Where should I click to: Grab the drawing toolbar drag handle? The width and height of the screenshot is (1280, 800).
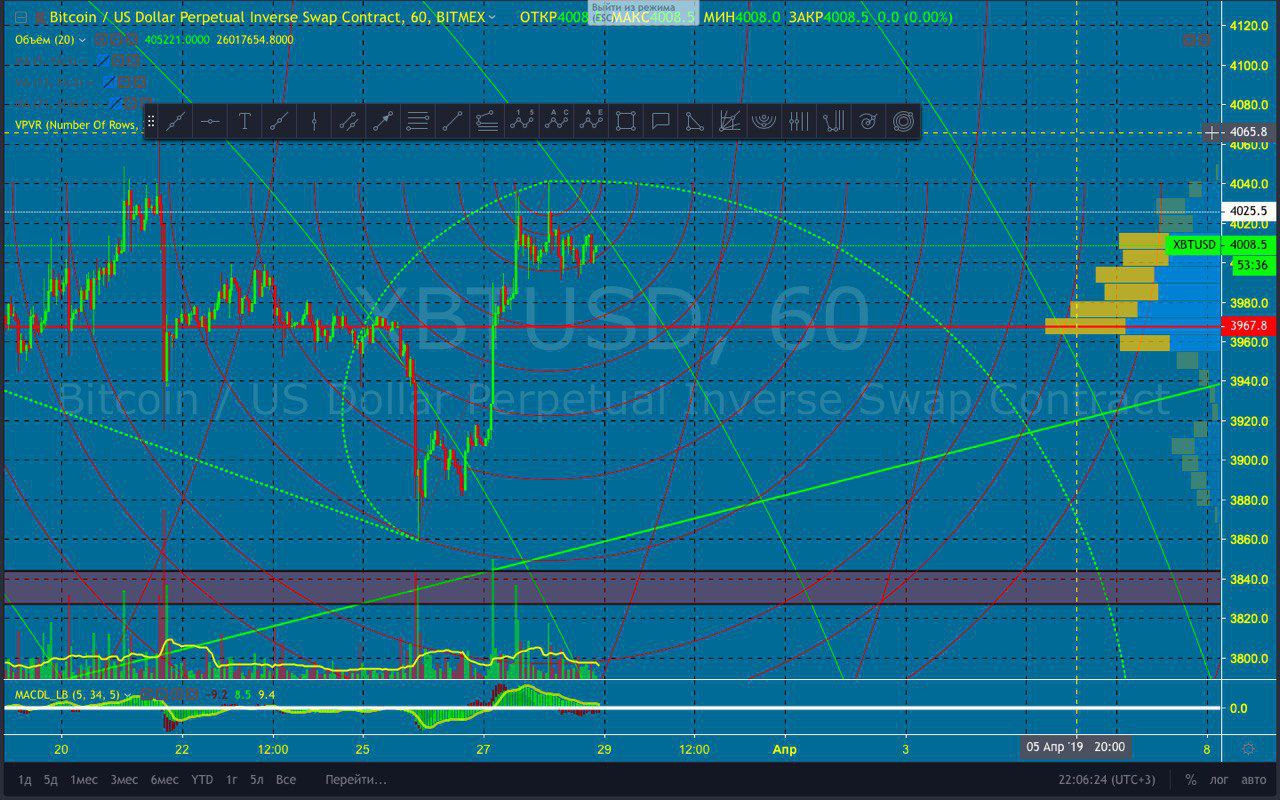[151, 122]
